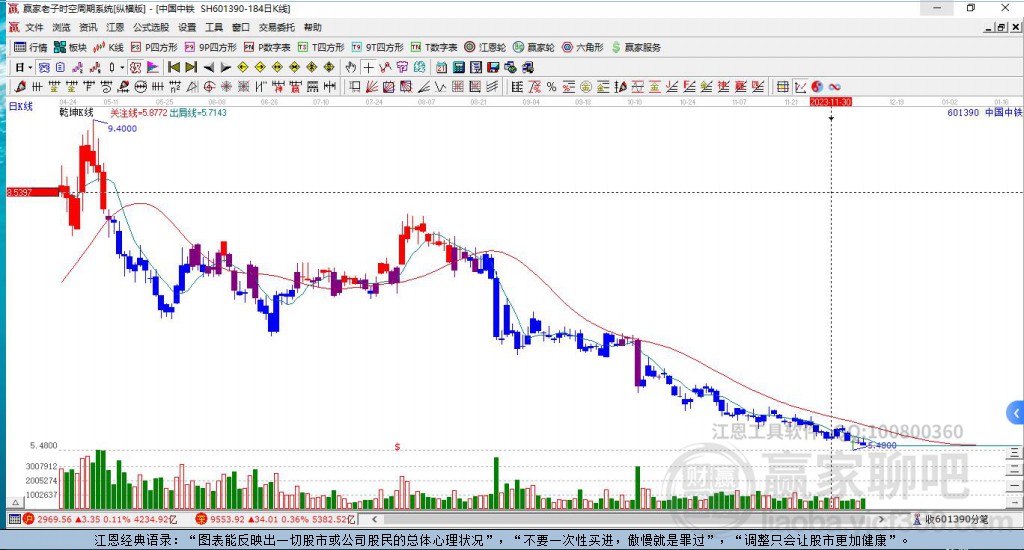Open the 板块 sectors view
The height and width of the screenshot is (550, 1024).
tap(70, 47)
